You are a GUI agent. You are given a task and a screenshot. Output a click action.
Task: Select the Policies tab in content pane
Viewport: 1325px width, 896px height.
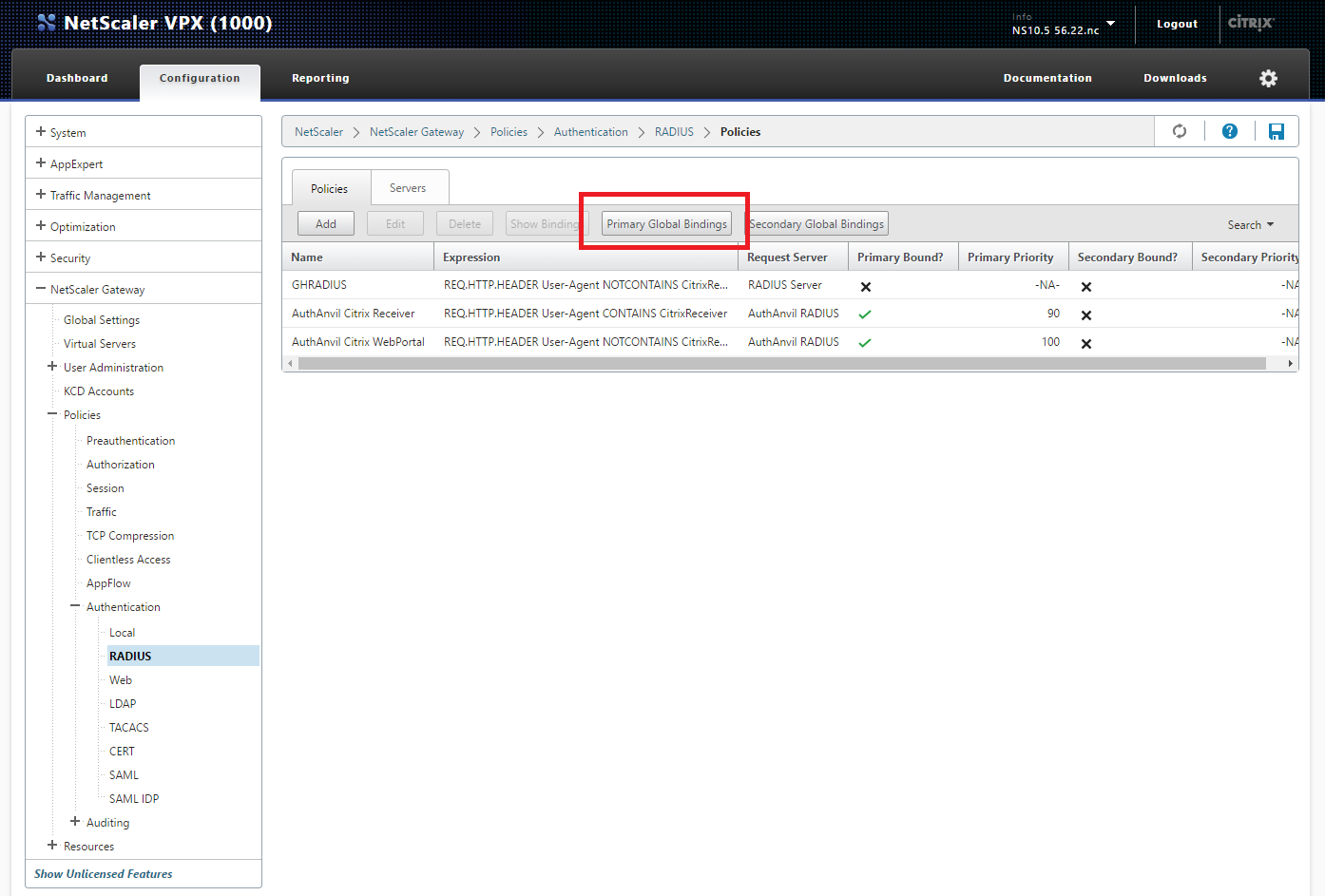click(x=329, y=188)
